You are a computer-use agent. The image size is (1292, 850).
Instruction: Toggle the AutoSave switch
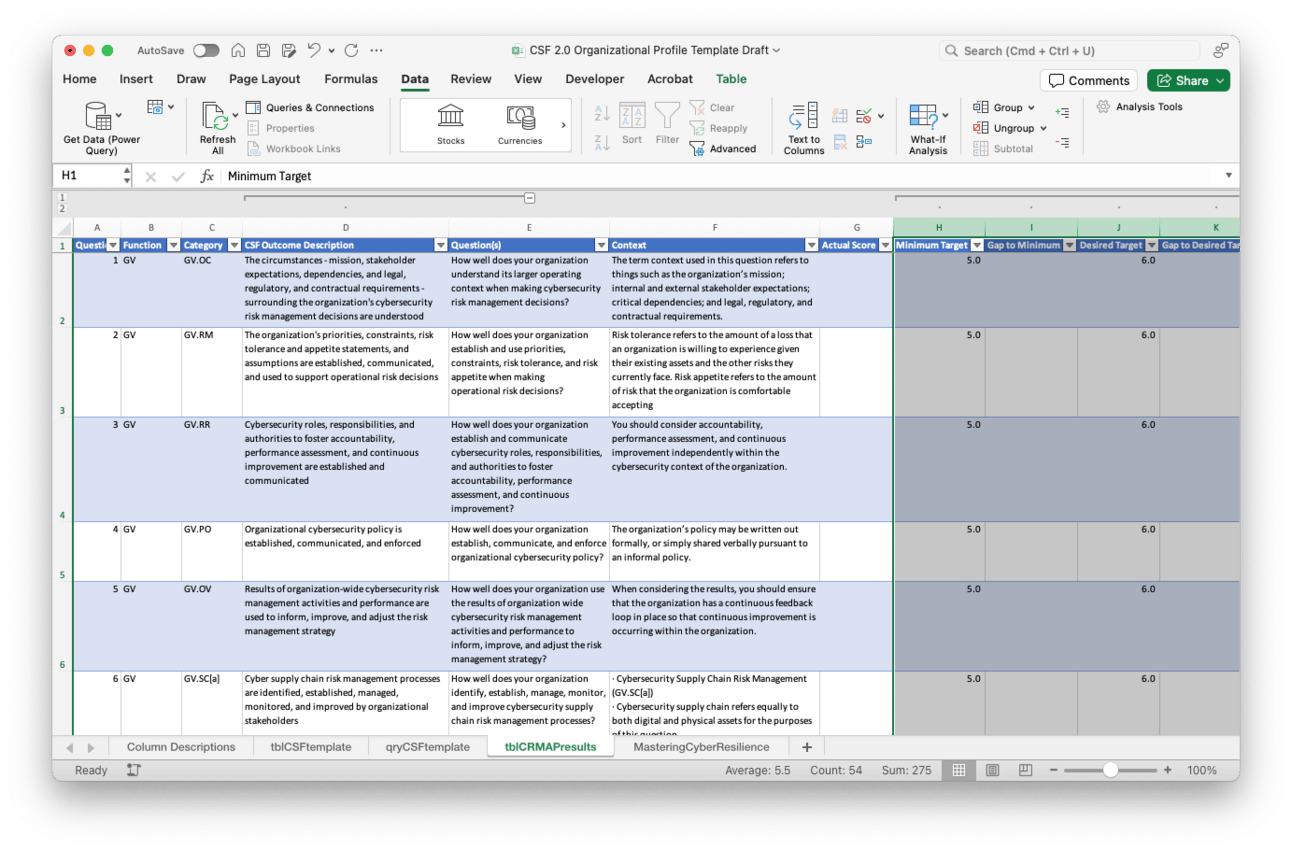pyautogui.click(x=206, y=50)
